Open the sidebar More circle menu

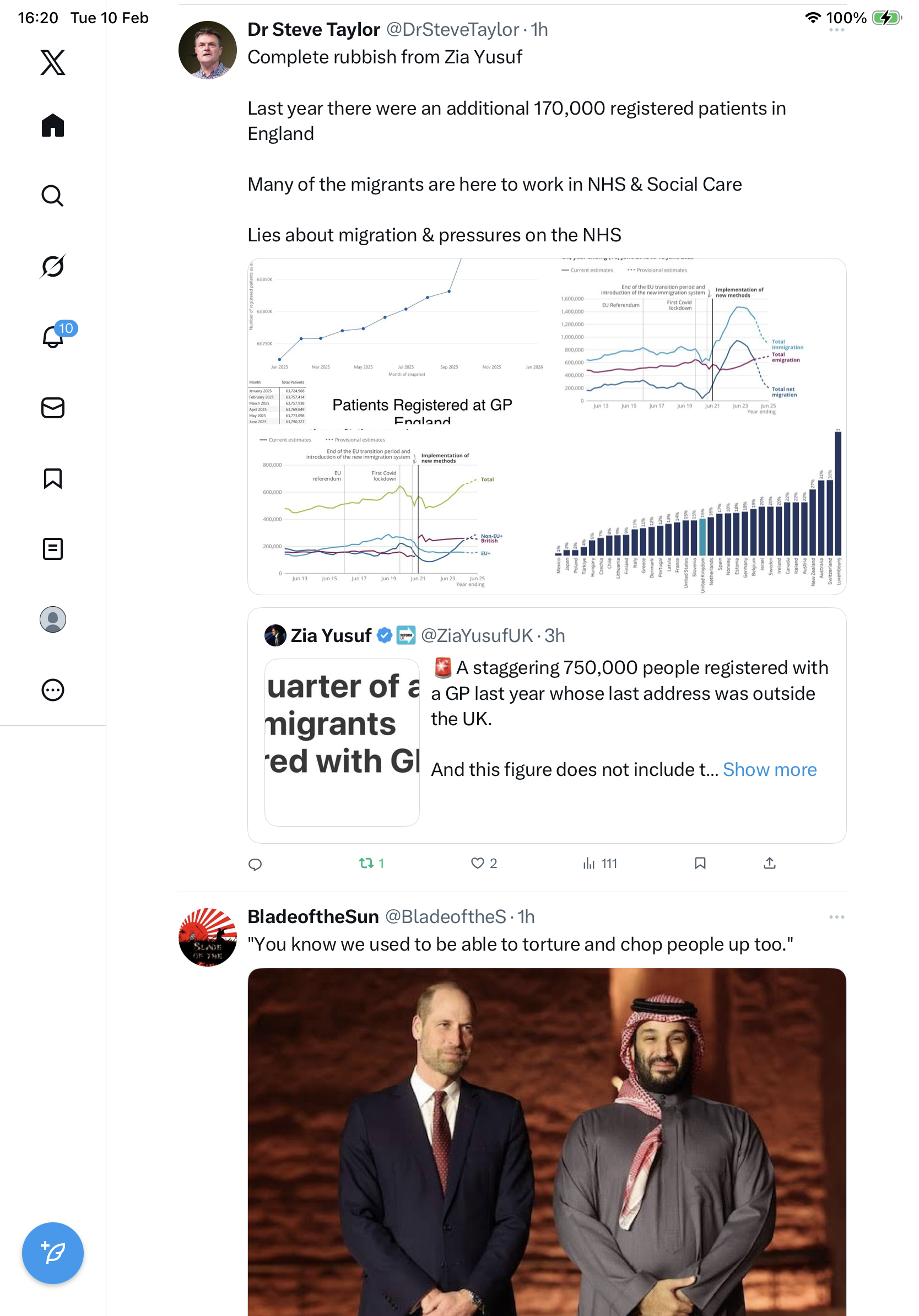point(53,689)
